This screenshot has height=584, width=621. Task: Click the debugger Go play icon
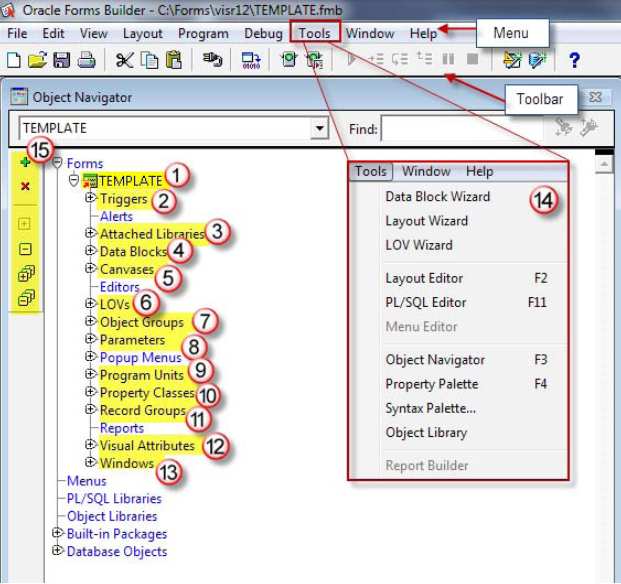coord(351,59)
